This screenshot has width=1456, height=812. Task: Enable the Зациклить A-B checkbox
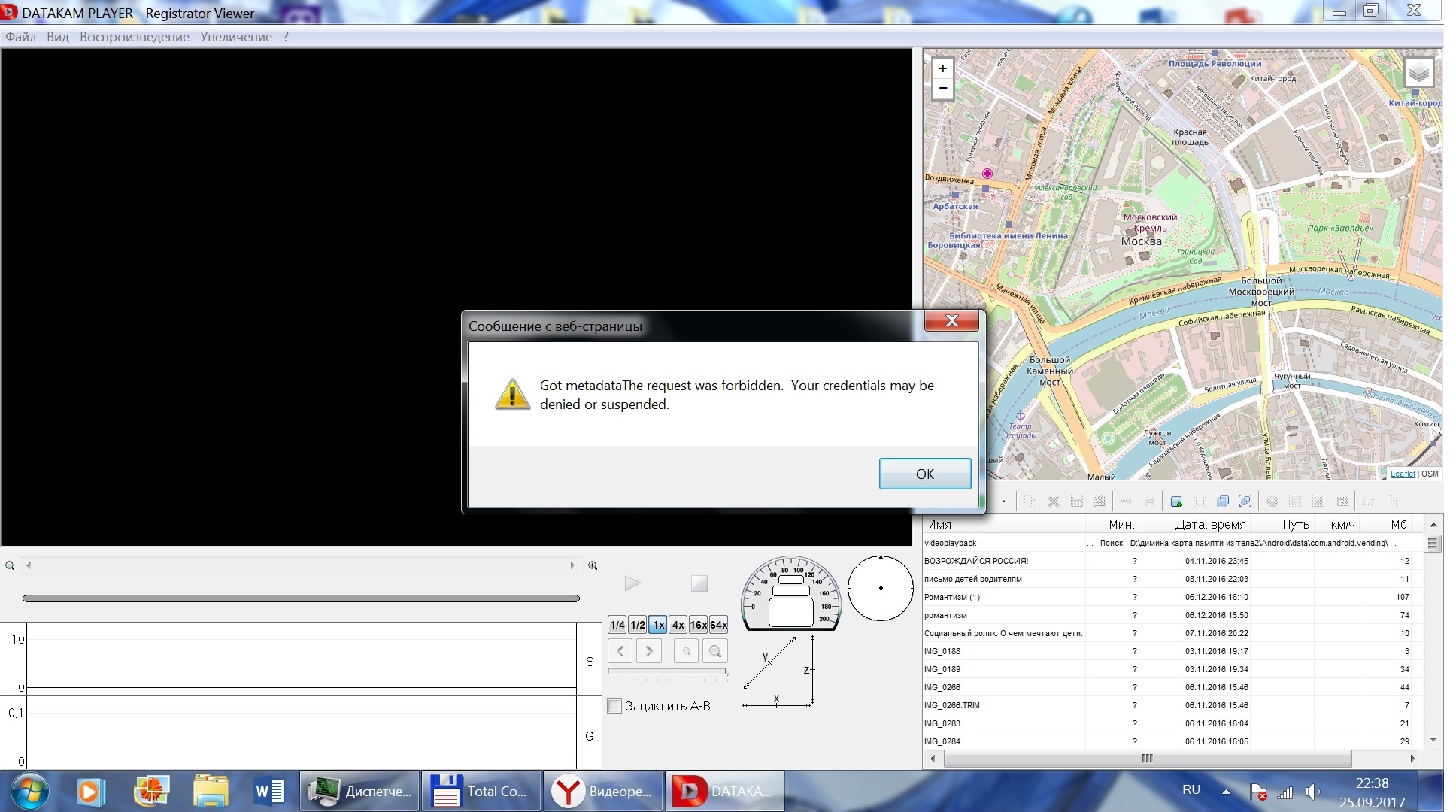(614, 706)
